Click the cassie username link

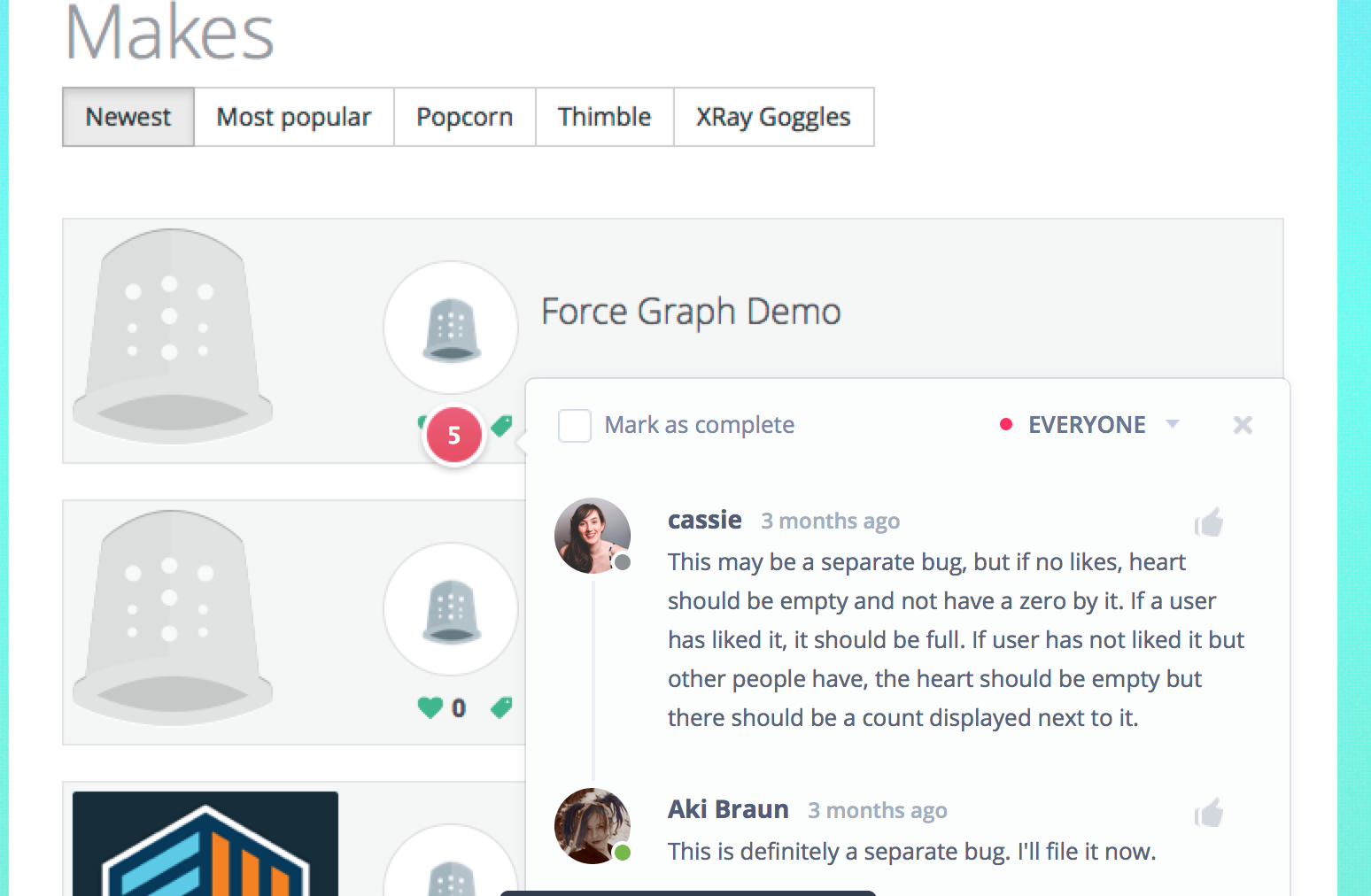pos(705,520)
